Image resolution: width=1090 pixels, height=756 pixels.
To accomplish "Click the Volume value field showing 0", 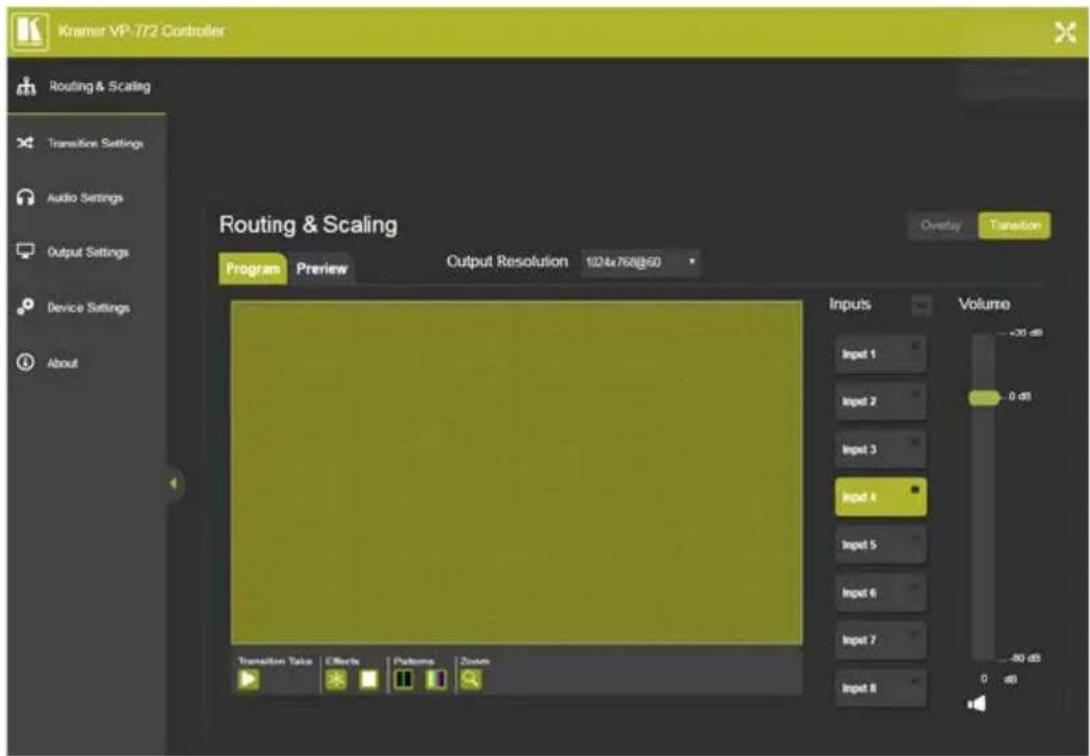I will [984, 679].
